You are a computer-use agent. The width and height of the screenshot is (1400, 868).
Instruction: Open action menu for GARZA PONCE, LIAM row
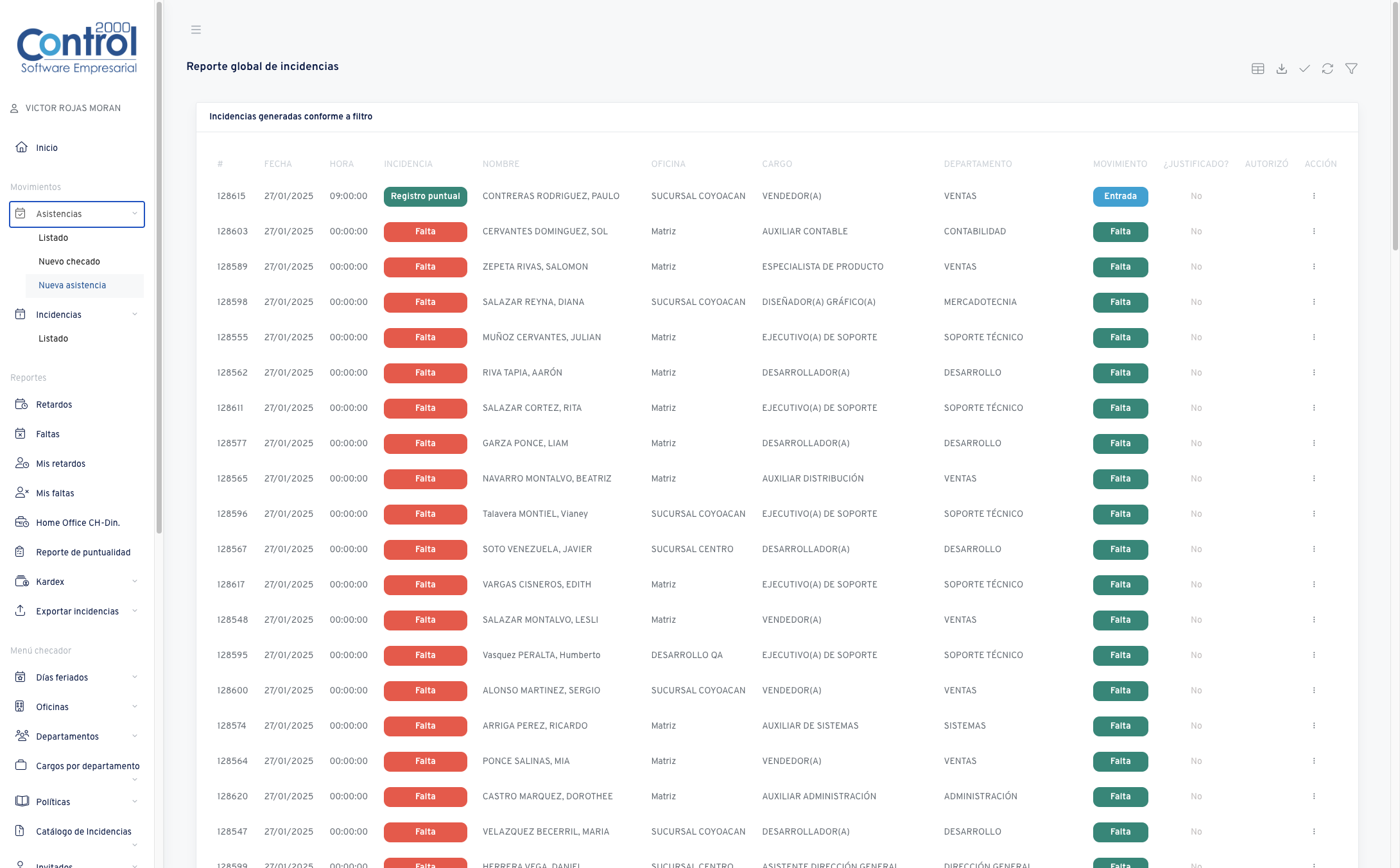(x=1314, y=443)
